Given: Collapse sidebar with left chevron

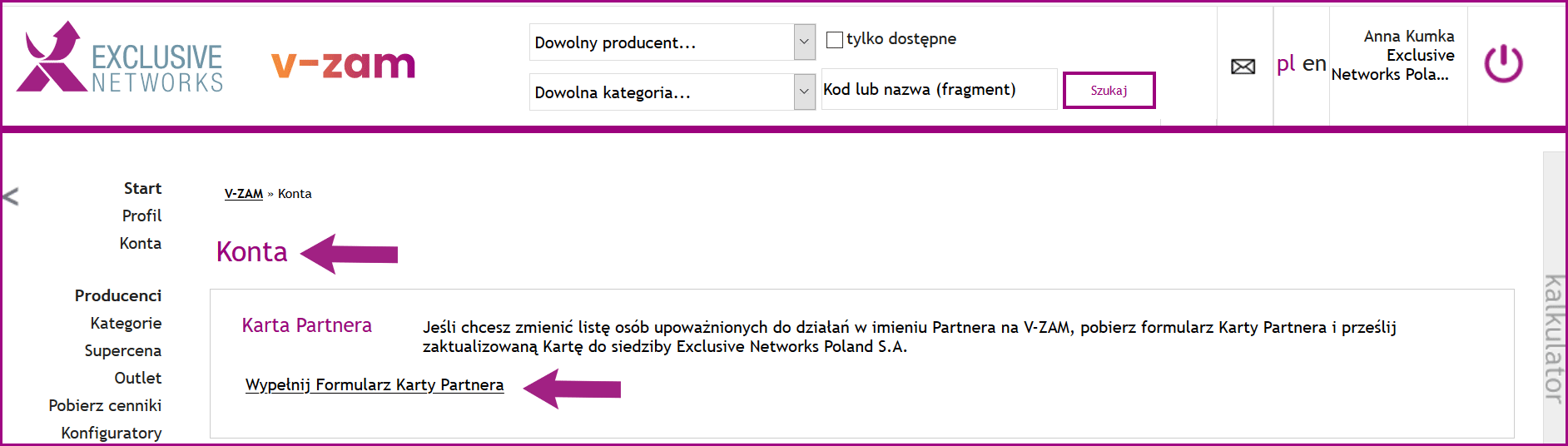Looking at the screenshot, I should [11, 196].
